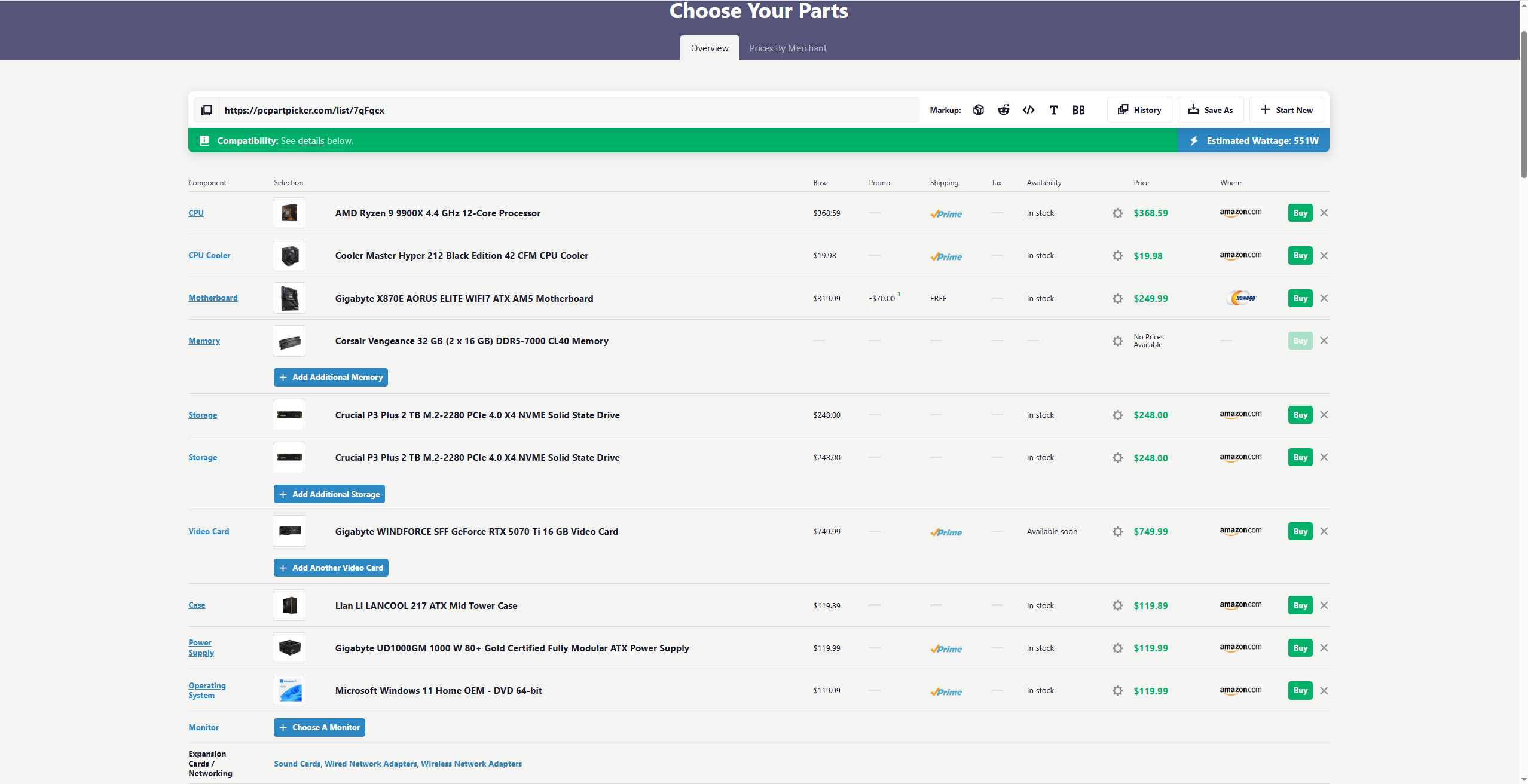Remove the Corsair Vengeance memory with X
Screen dimensions: 1528x784
point(1324,341)
